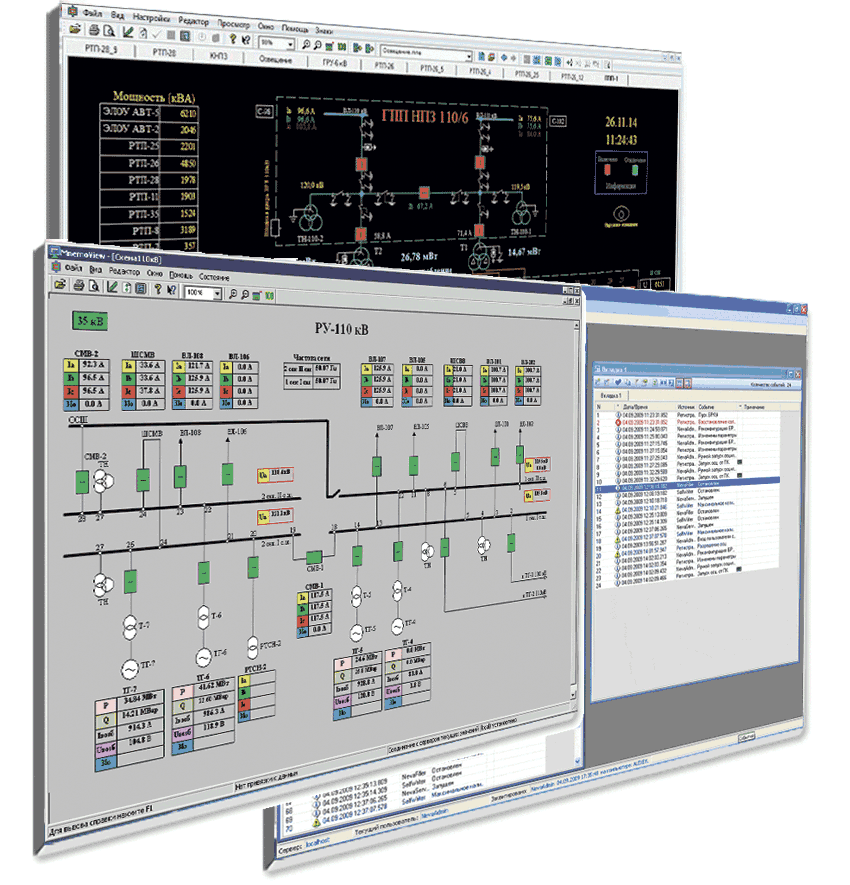The height and width of the screenshot is (885, 850).
Task: Click the first magnifier zoom icon in top window
Action: tap(306, 44)
